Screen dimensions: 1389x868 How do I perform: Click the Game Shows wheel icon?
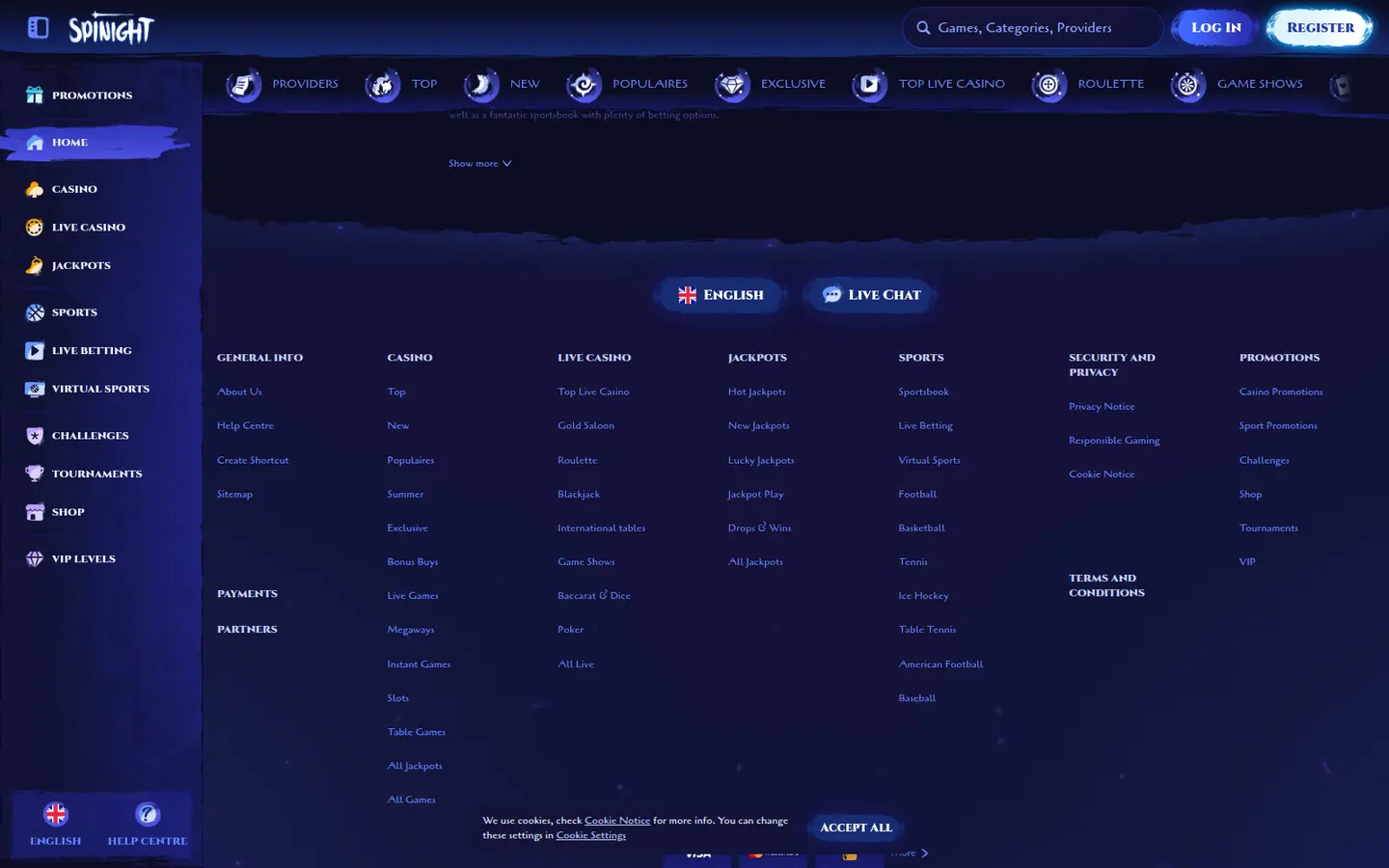pyautogui.click(x=1187, y=85)
